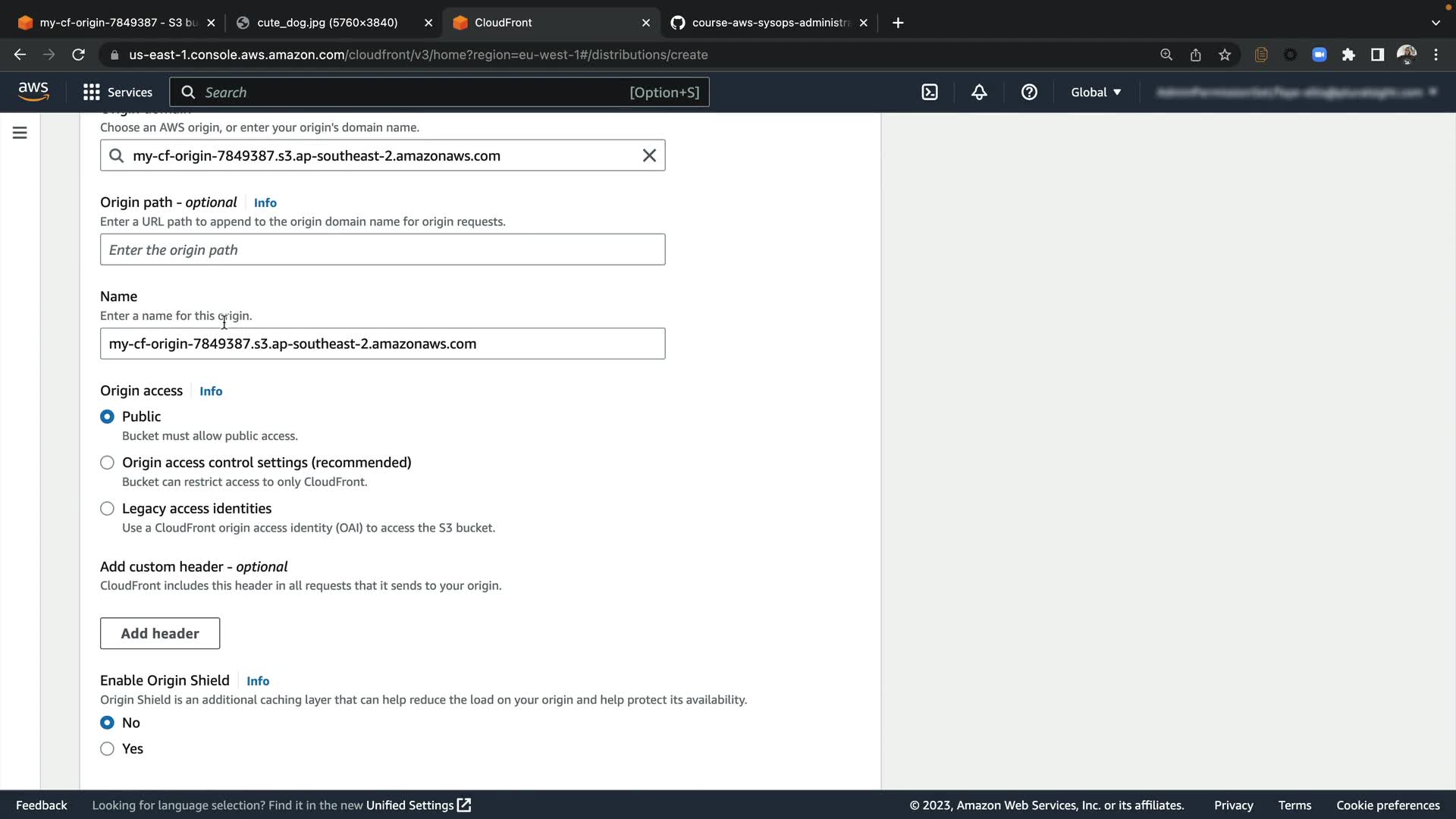The width and height of the screenshot is (1456, 819).
Task: Open the hamburger side navigation menu
Action: pos(20,133)
